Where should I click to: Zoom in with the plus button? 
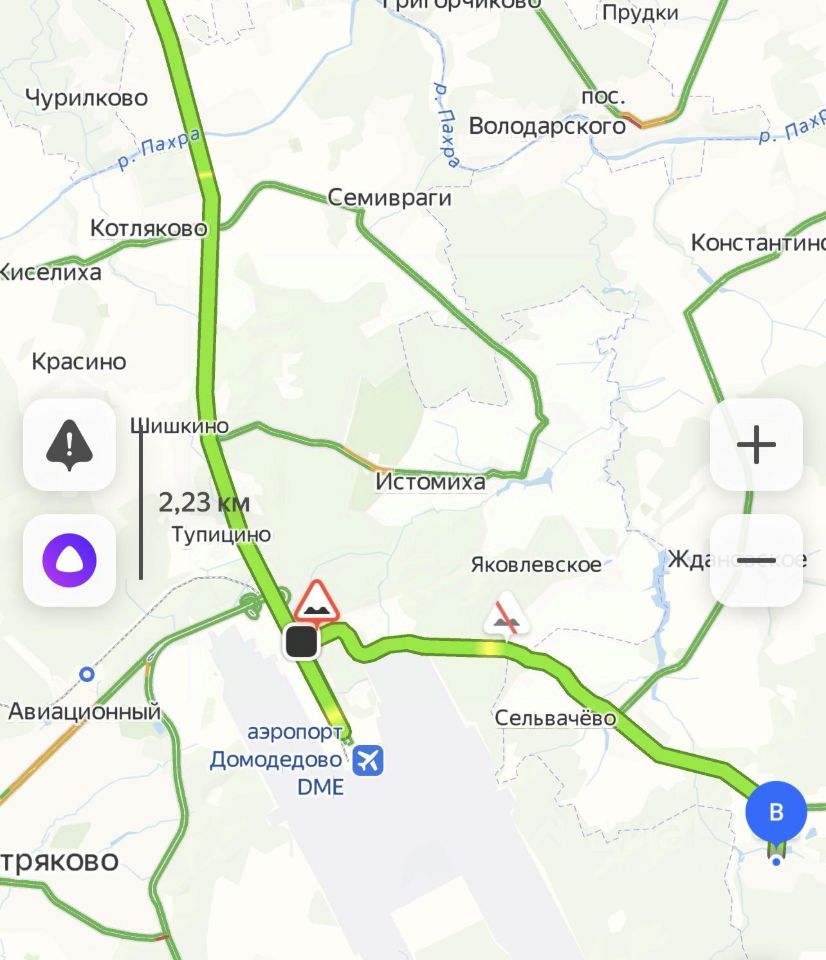point(756,444)
